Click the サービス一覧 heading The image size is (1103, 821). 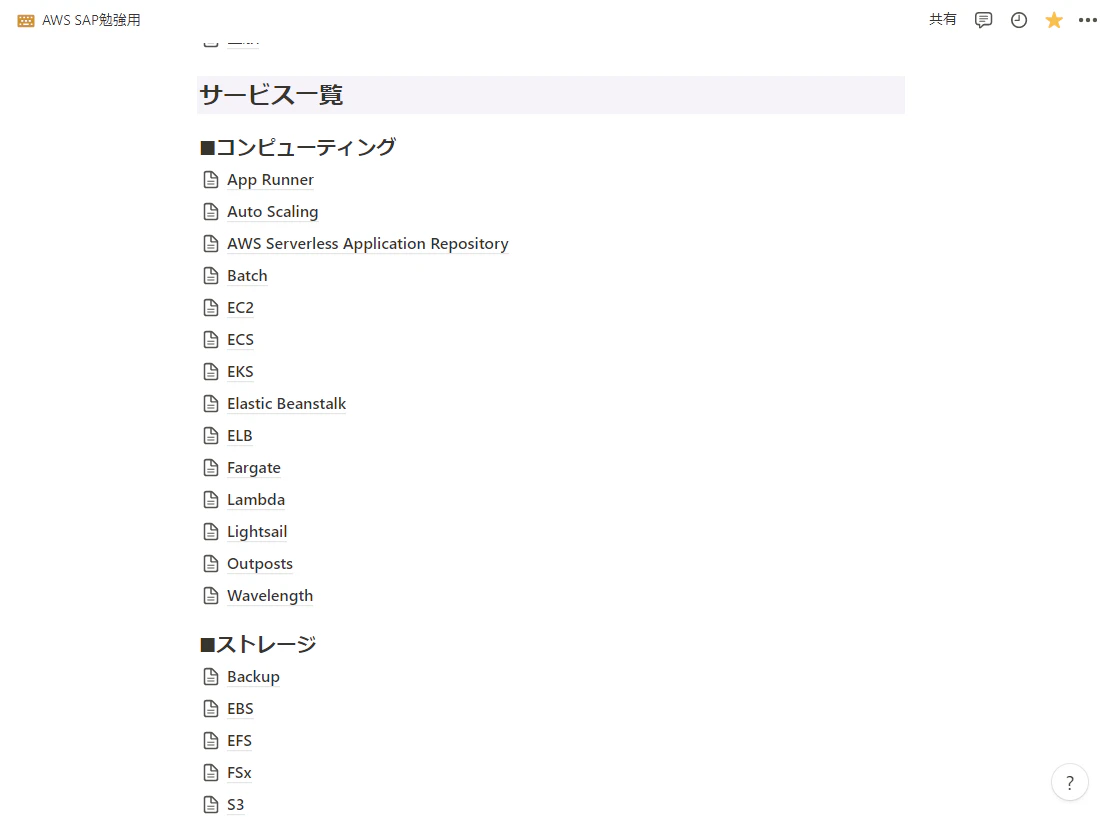272,95
